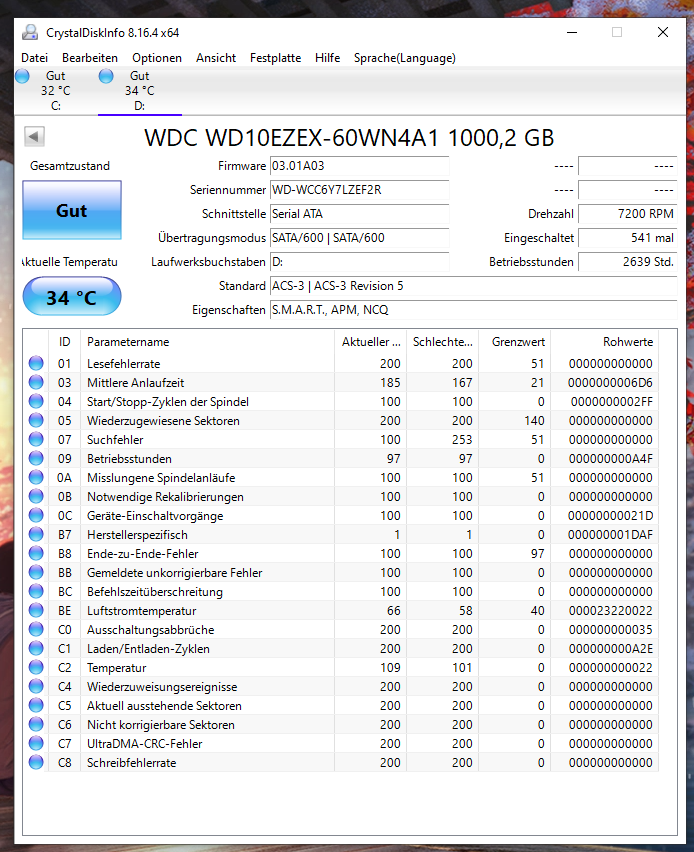Open the Optionen menu
Screen dimensions: 694x852
pyautogui.click(x=157, y=58)
